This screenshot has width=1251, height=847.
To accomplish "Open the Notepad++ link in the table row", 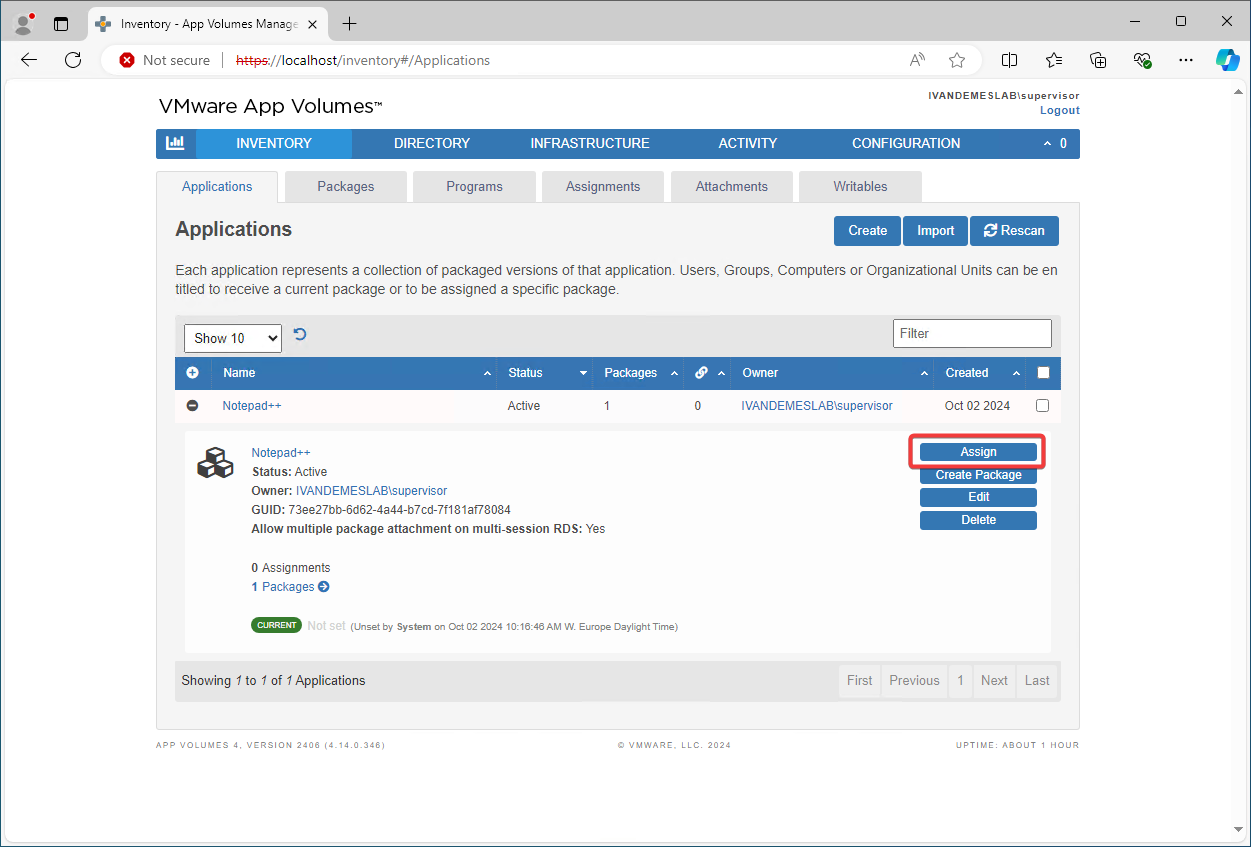I will (252, 406).
